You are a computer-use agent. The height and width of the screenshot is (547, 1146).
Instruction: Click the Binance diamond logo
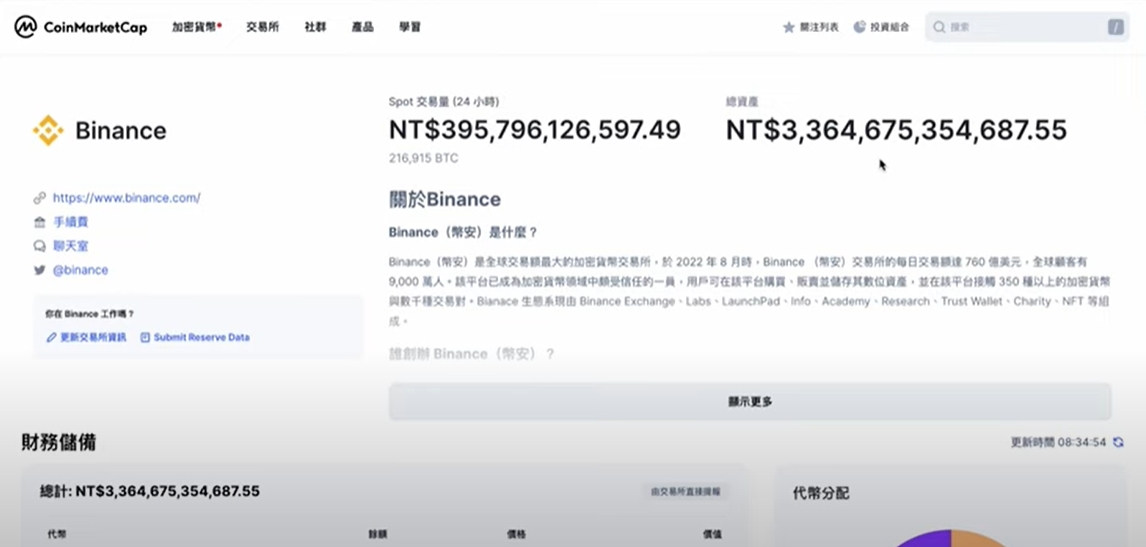pos(48,130)
